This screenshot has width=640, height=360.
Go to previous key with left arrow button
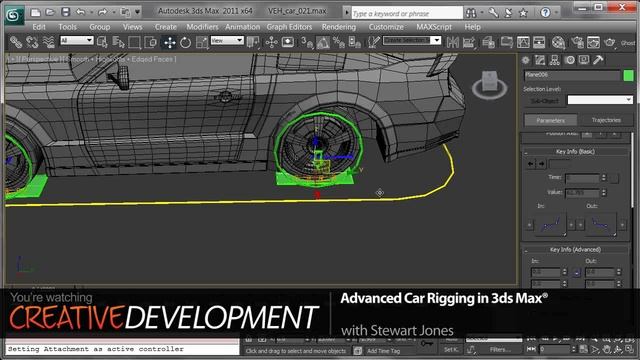[x=530, y=164]
